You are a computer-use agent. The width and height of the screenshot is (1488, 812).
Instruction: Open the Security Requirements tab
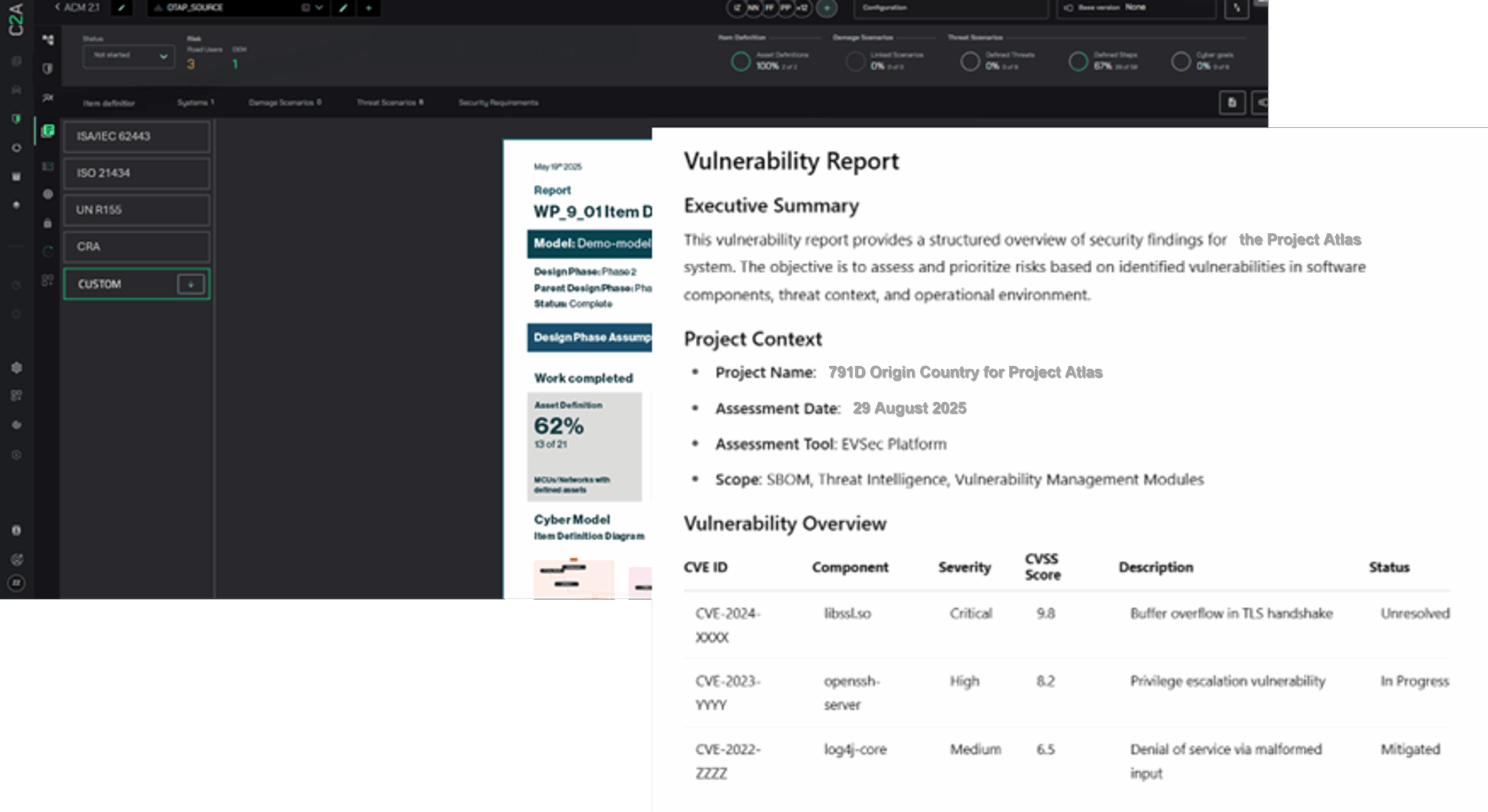point(498,102)
